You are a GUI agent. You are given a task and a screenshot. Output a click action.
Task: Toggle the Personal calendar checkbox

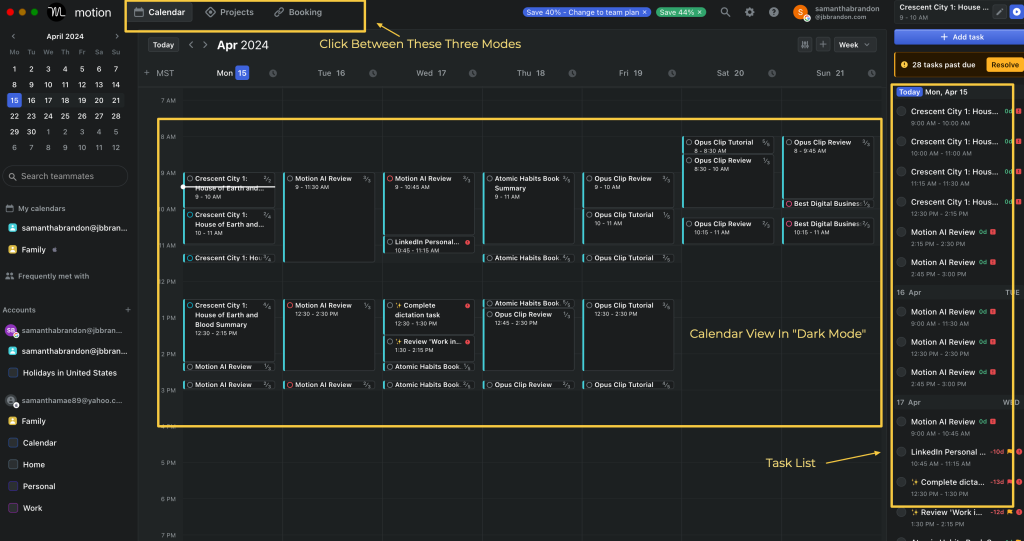[x=13, y=486]
